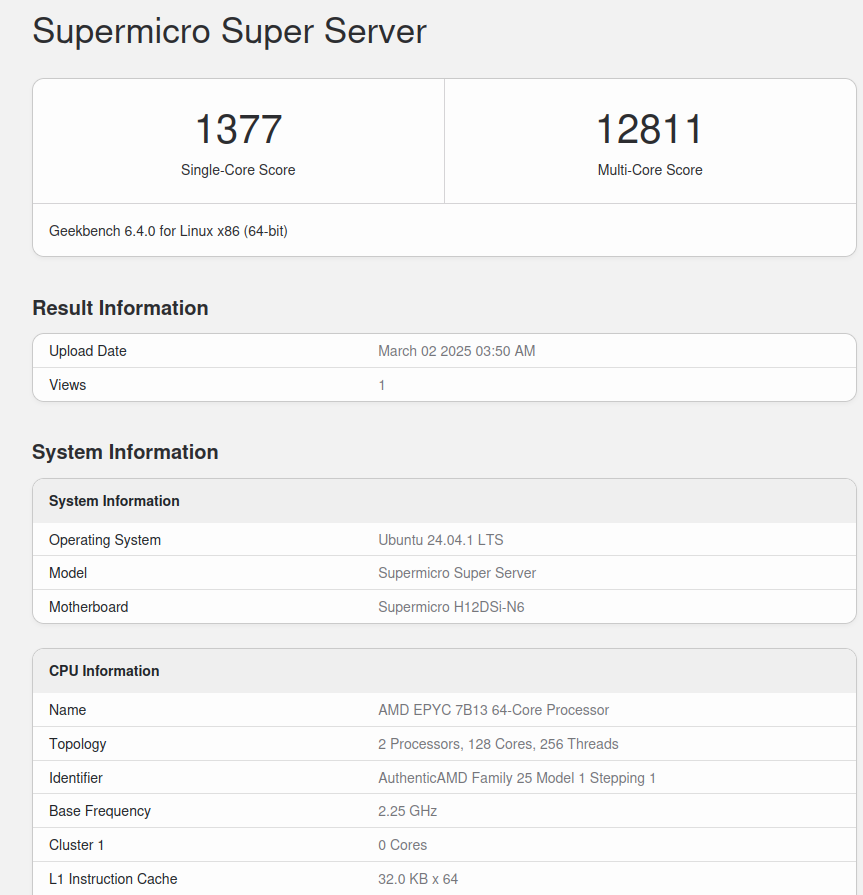Click the Supermicro Super Server model value
Viewport: 863px width, 895px height.
(x=457, y=573)
